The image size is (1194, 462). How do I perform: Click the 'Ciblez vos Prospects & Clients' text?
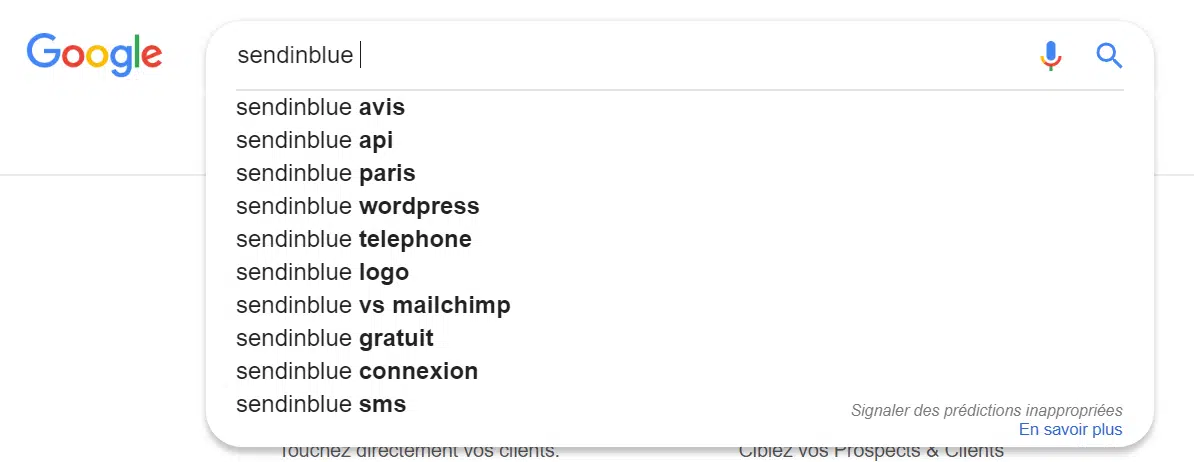[x=871, y=452]
